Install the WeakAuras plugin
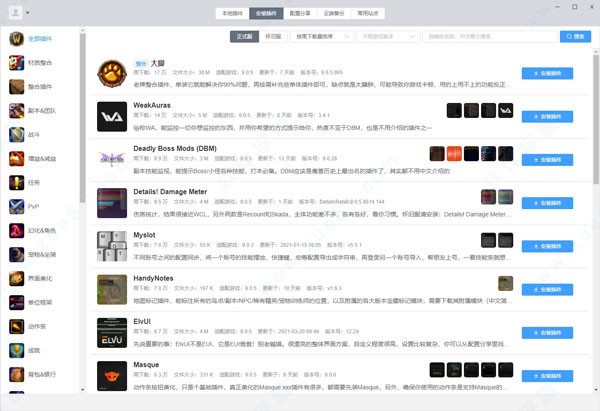Screen dimensions: 600x411 [x=547, y=117]
